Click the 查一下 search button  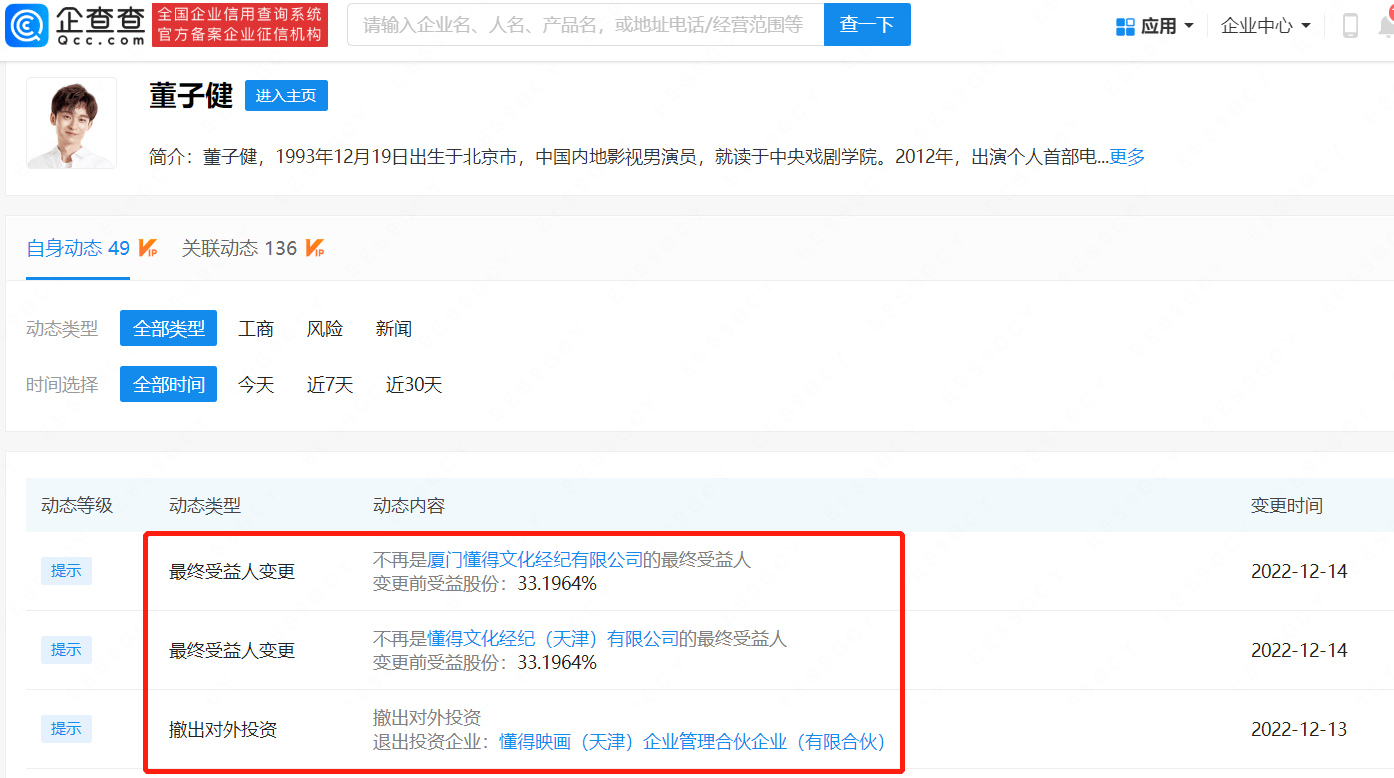click(867, 24)
